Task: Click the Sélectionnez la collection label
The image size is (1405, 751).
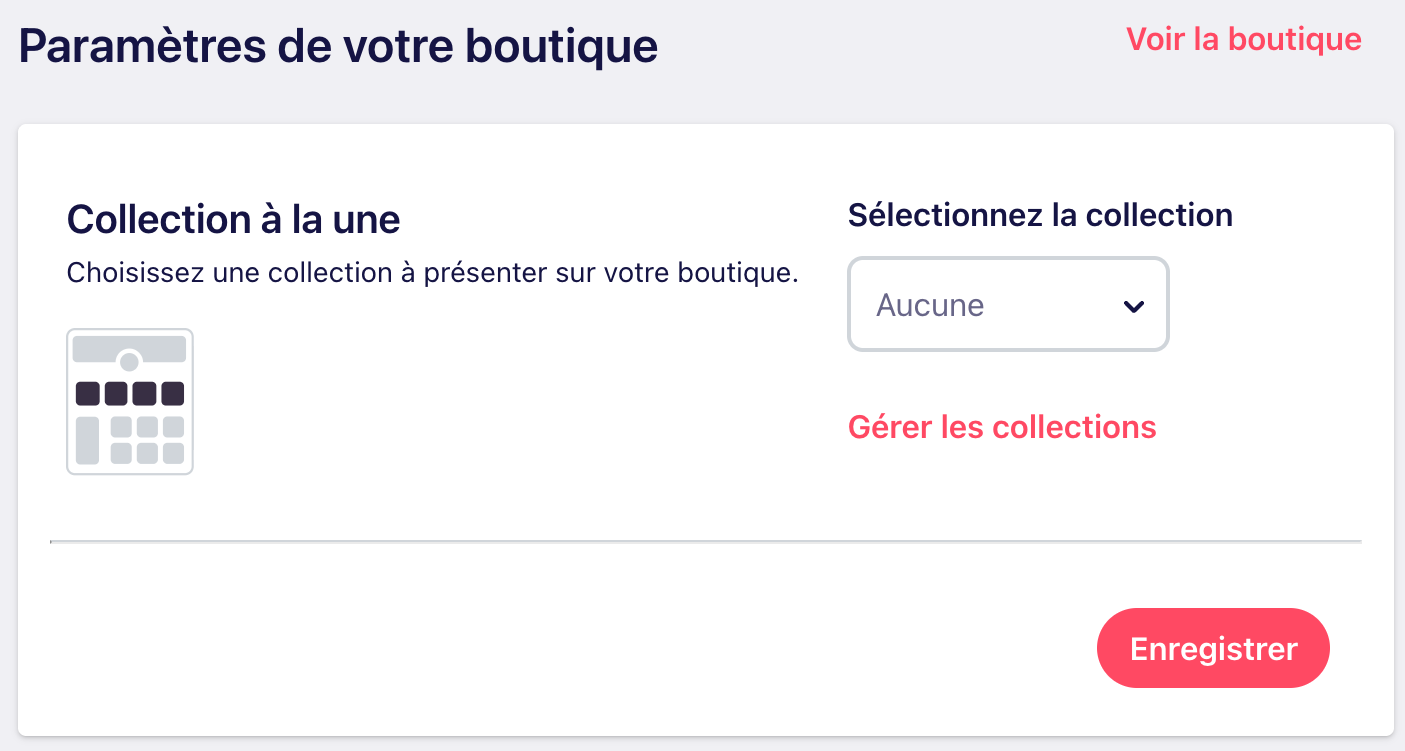Action: pos(1040,215)
